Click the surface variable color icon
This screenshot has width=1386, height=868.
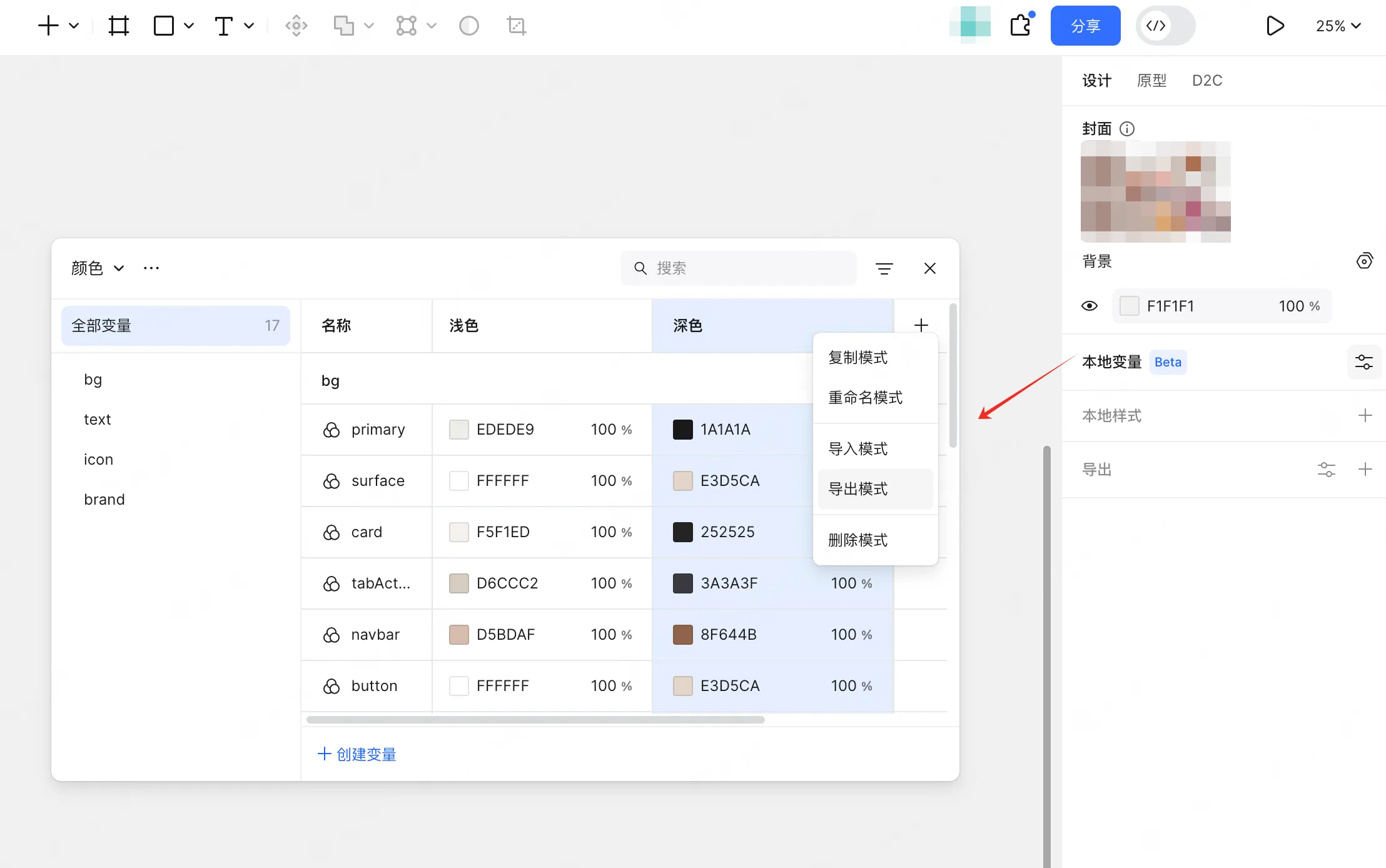(x=331, y=481)
